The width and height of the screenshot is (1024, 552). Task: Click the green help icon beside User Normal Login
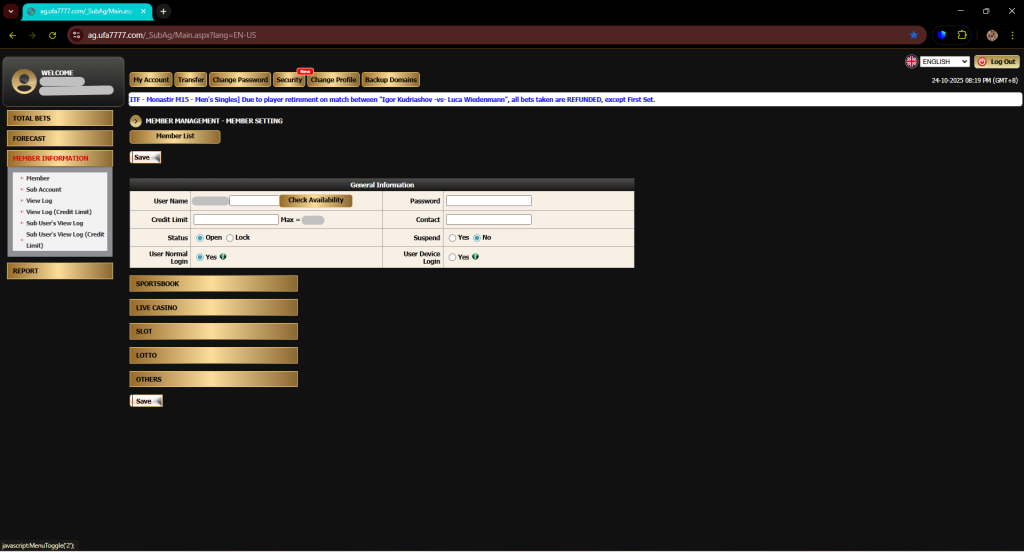point(222,257)
